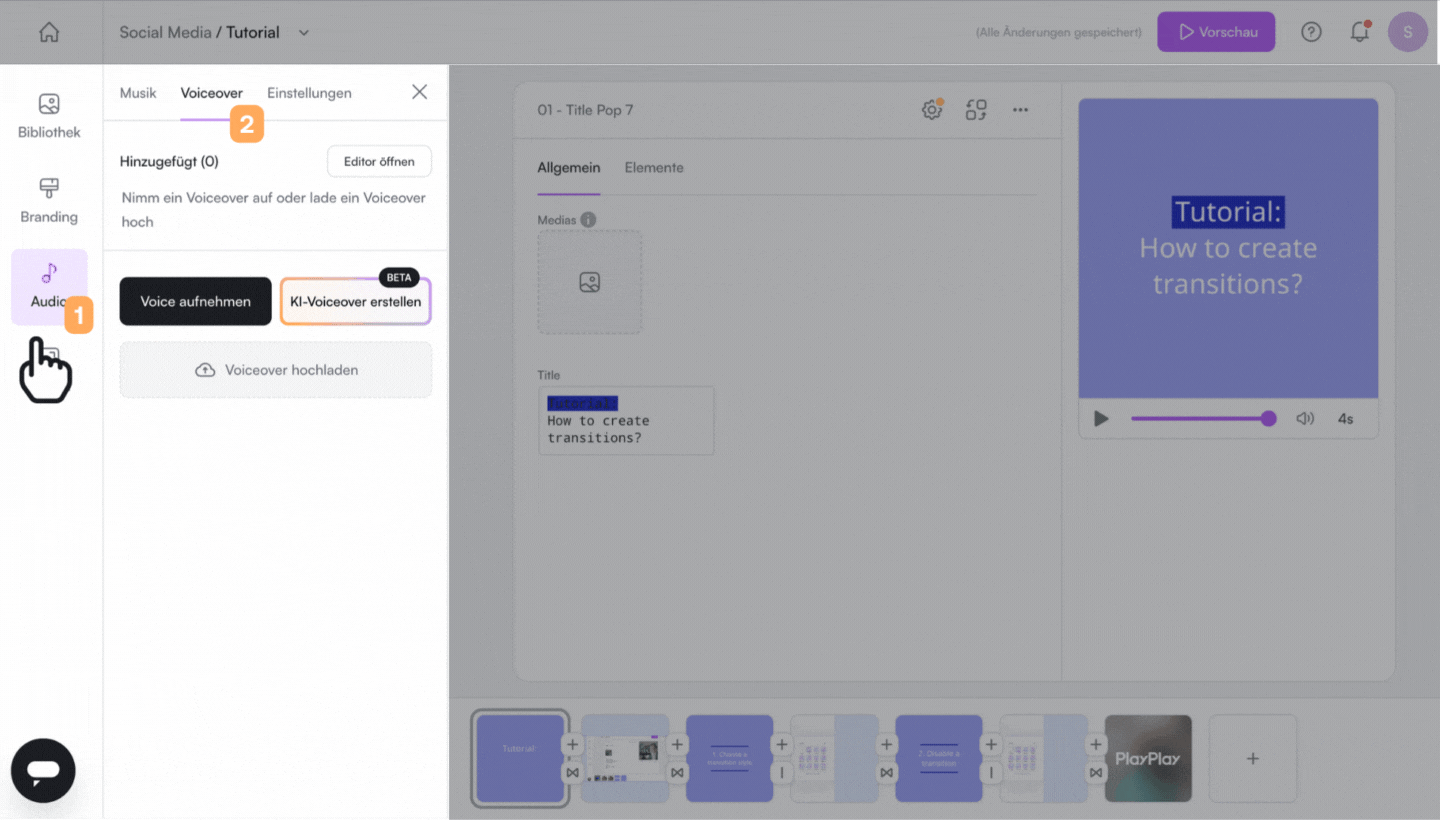The width and height of the screenshot is (1440, 820).
Task: Click the info icon next to Medias
Action: pyautogui.click(x=588, y=220)
